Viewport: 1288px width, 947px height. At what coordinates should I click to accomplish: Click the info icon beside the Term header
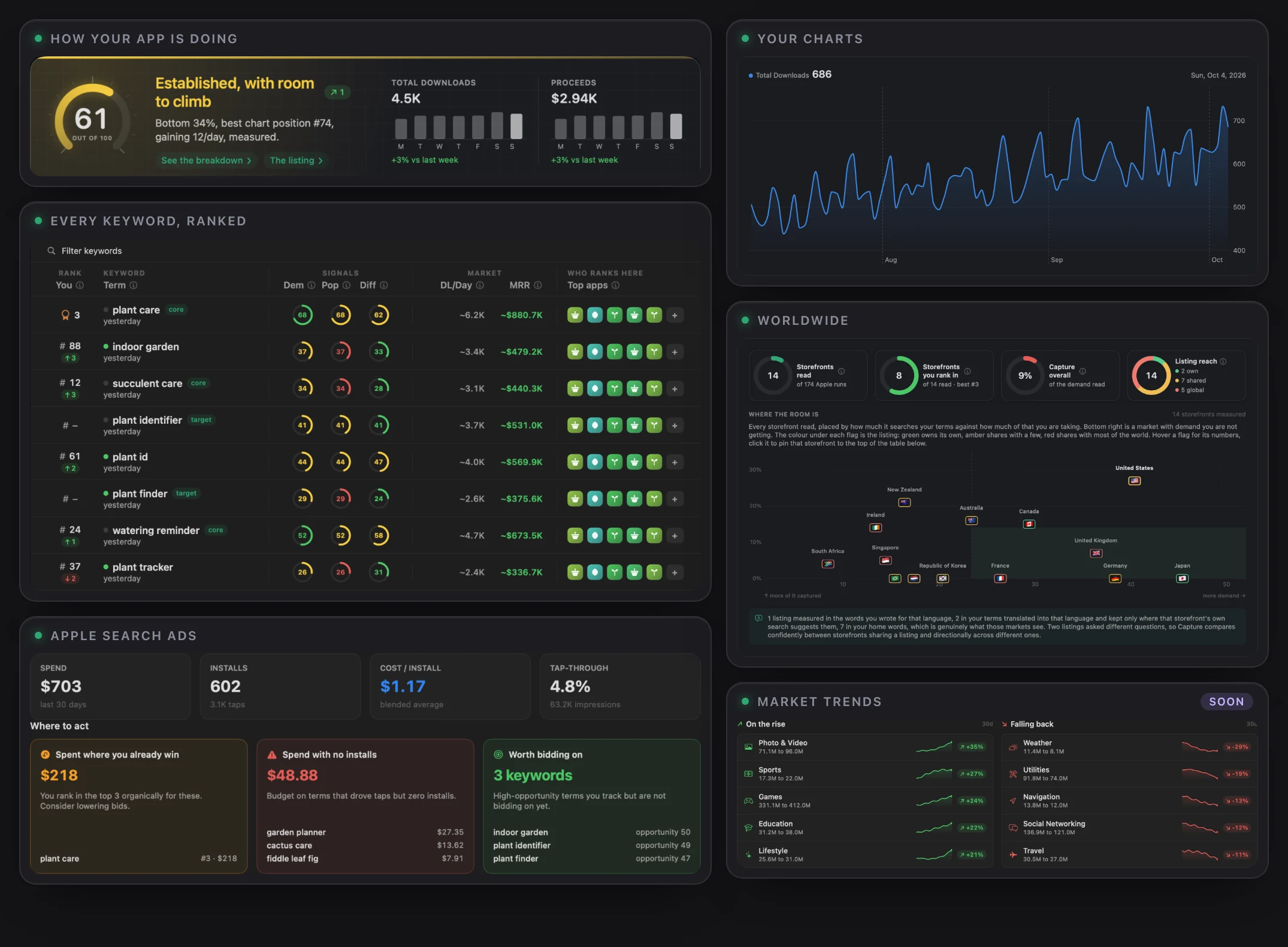click(x=134, y=285)
